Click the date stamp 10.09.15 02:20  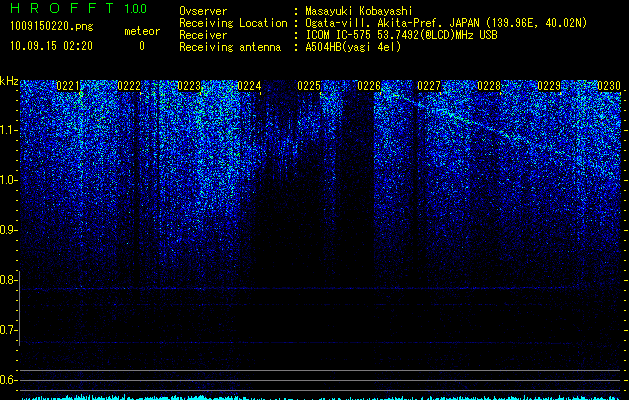(x=51, y=46)
